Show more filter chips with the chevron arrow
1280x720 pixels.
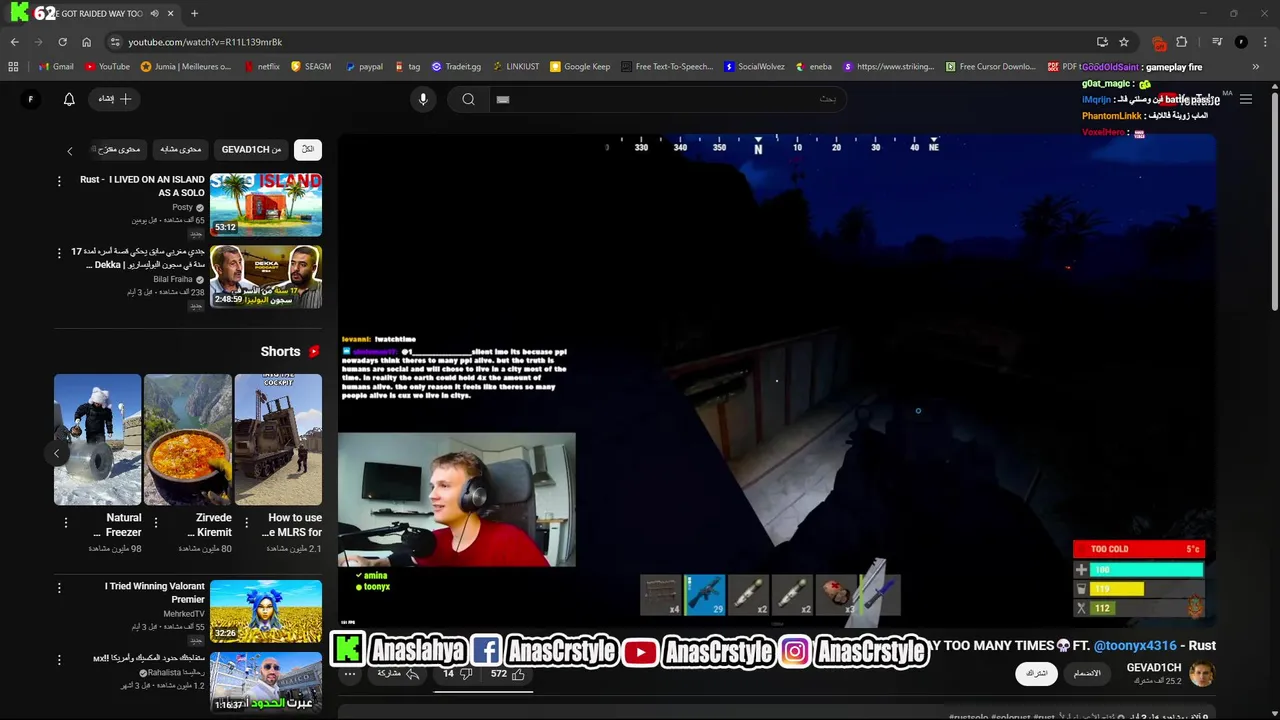tap(69, 151)
